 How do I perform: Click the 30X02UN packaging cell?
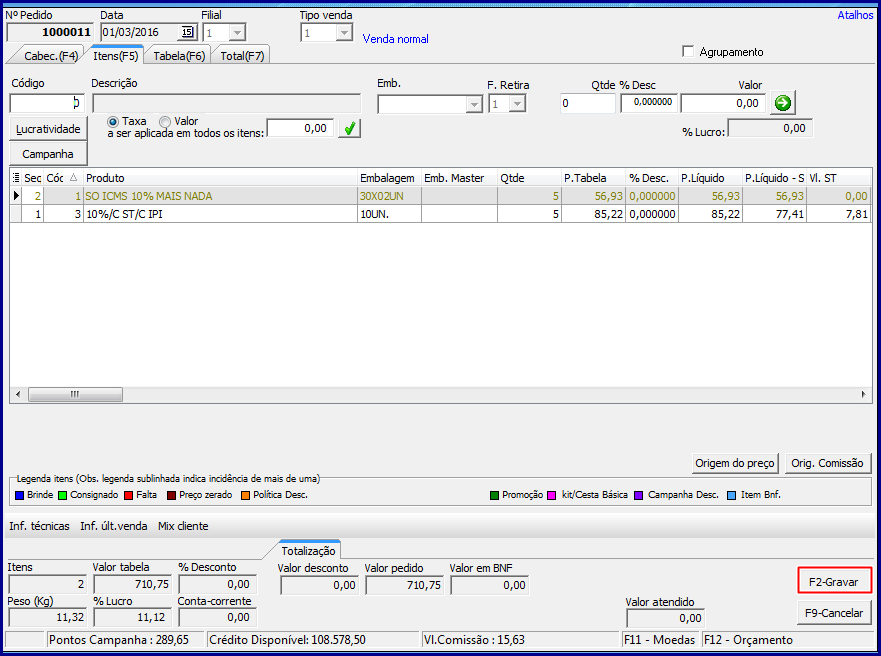point(389,196)
